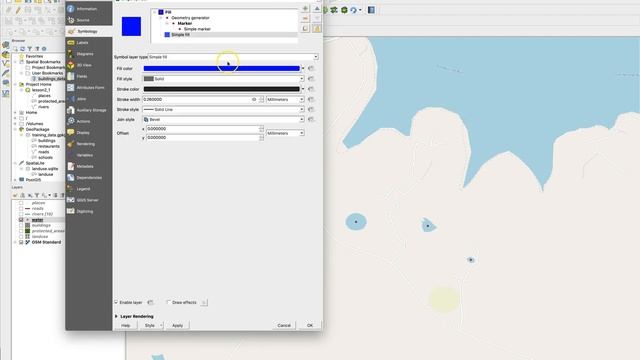Screen dimensions: 640x360
Task: Click the move symbol layer up arrow
Action: coord(317,9)
